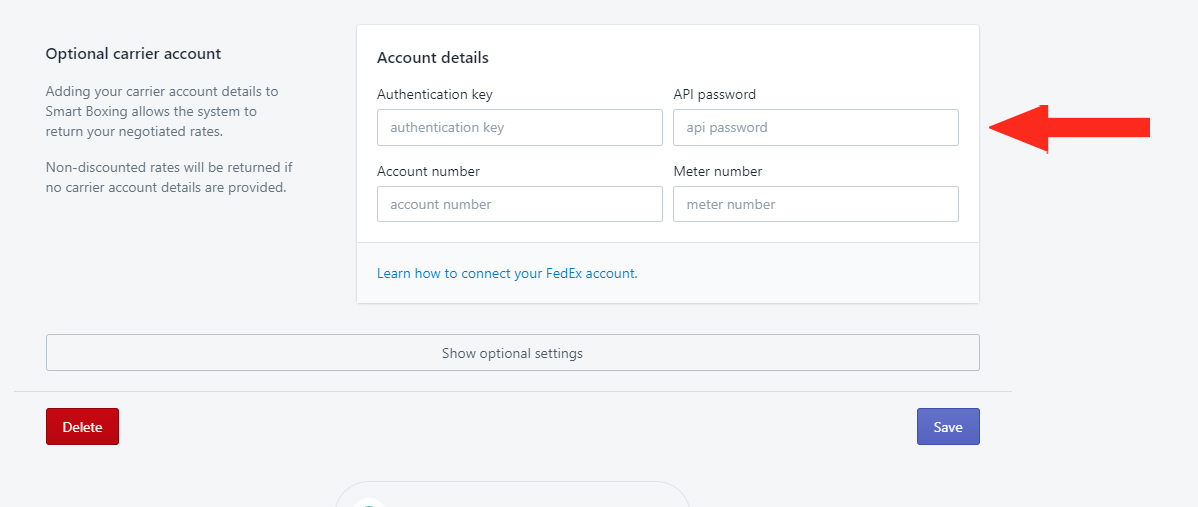Click the red arrow annotation graphic

point(1069,128)
